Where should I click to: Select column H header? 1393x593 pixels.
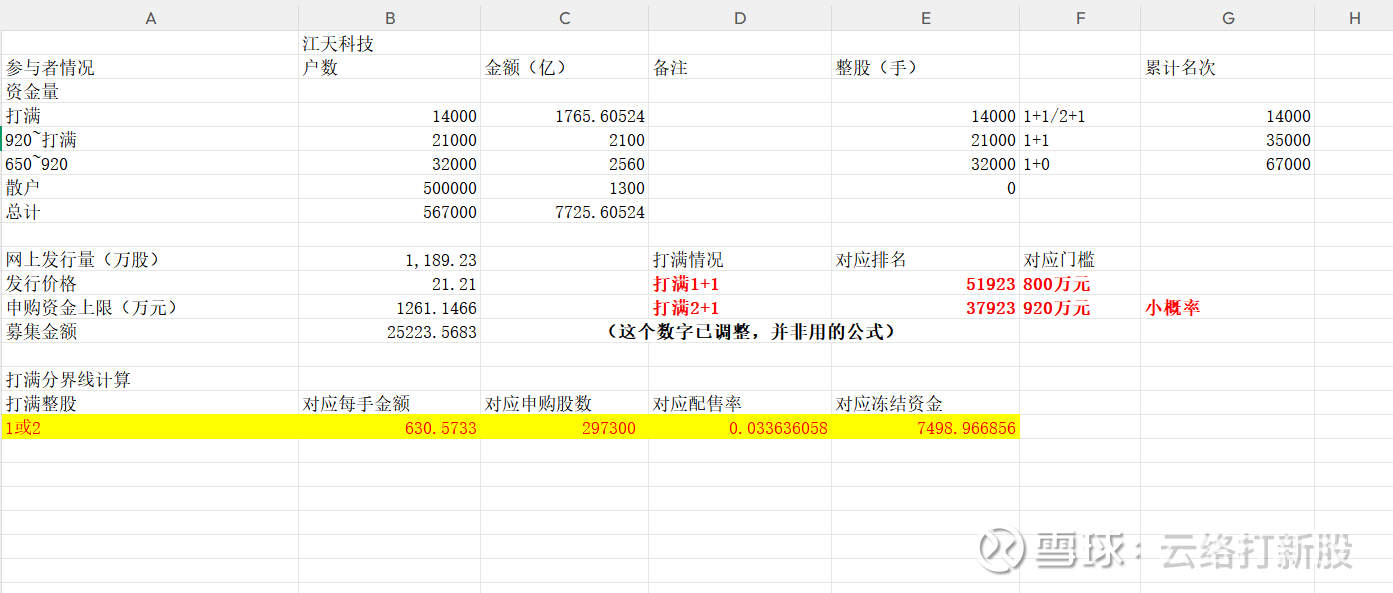[x=1354, y=18]
